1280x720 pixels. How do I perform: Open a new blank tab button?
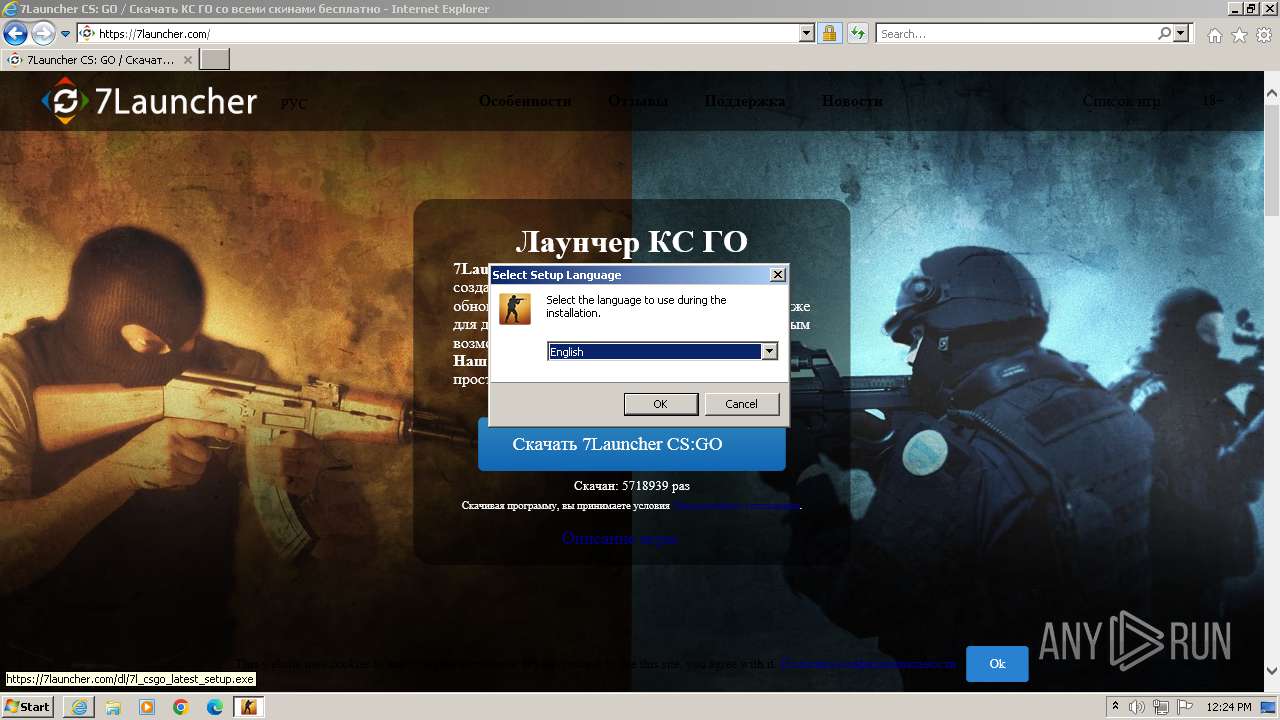tap(215, 60)
